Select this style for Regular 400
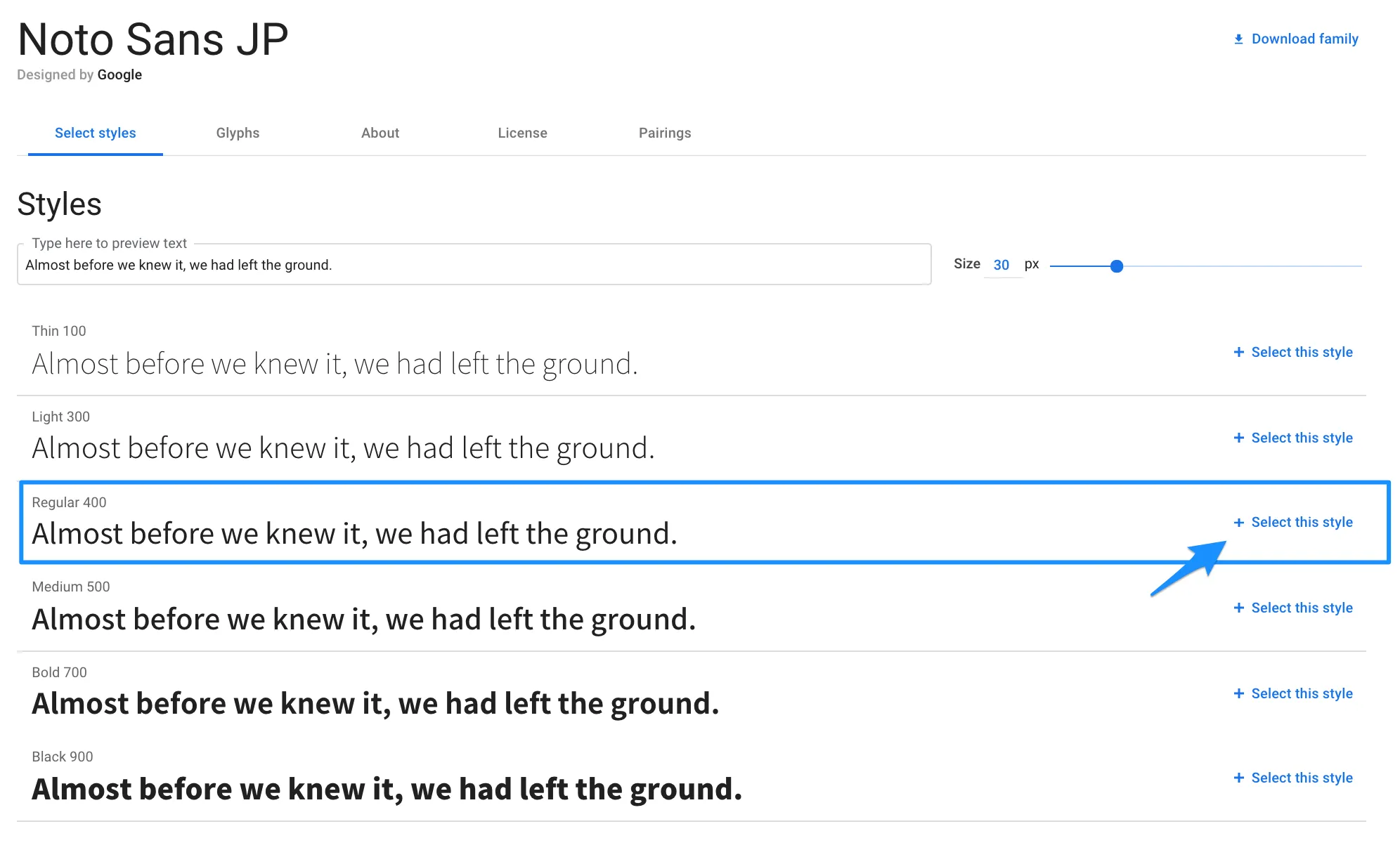 tap(1302, 522)
